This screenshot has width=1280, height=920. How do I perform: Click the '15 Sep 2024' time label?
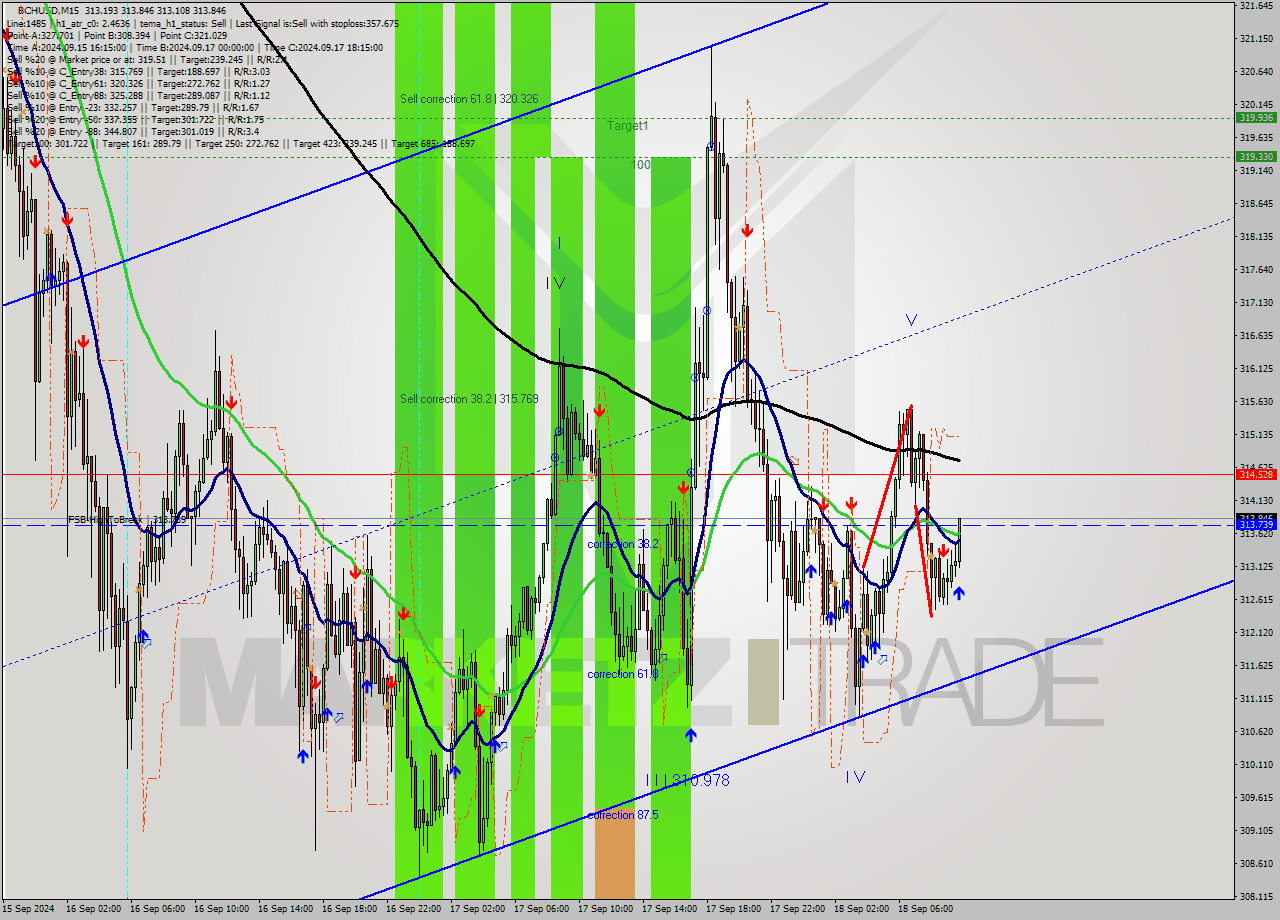29,909
